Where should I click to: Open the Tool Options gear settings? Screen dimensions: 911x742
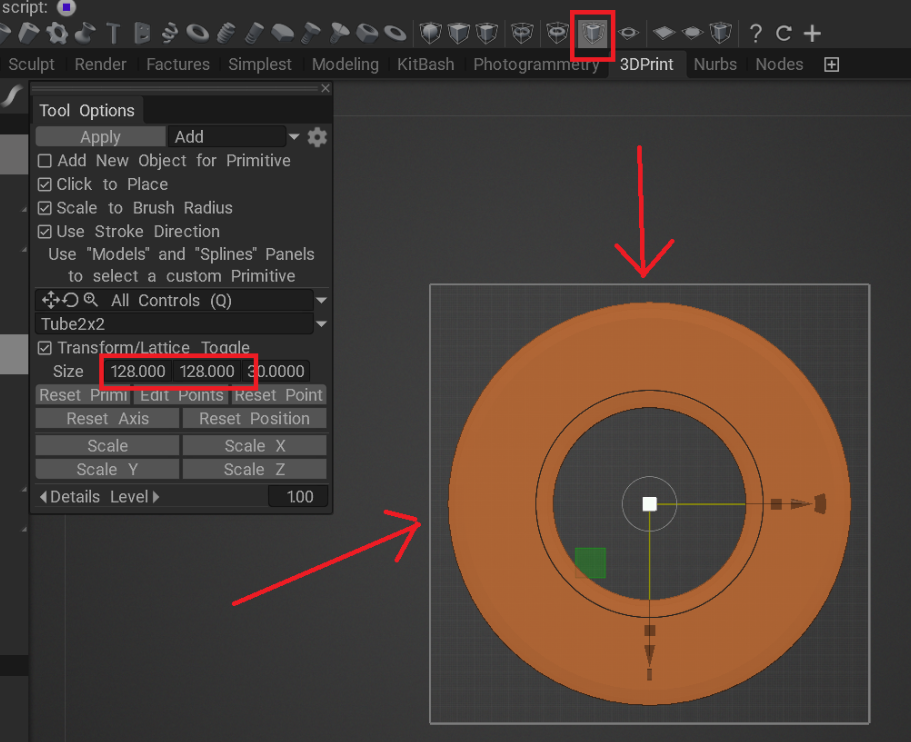coord(318,137)
